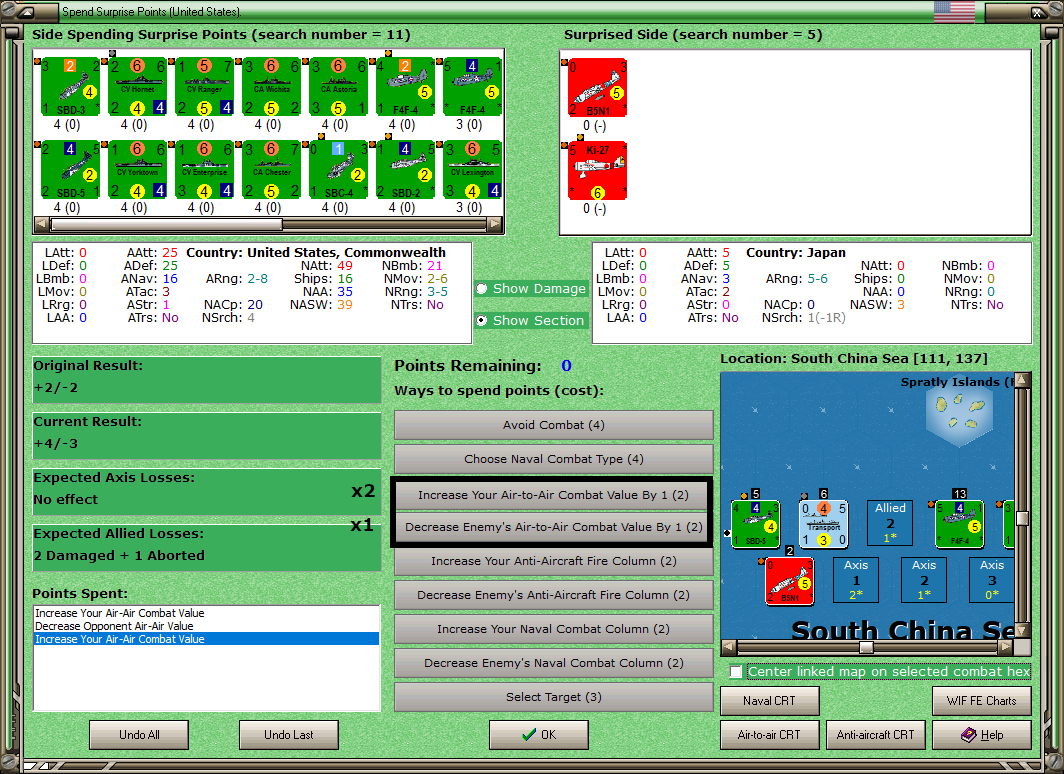
Task: Select the CV Lexington carrier unit
Action: click(x=473, y=170)
